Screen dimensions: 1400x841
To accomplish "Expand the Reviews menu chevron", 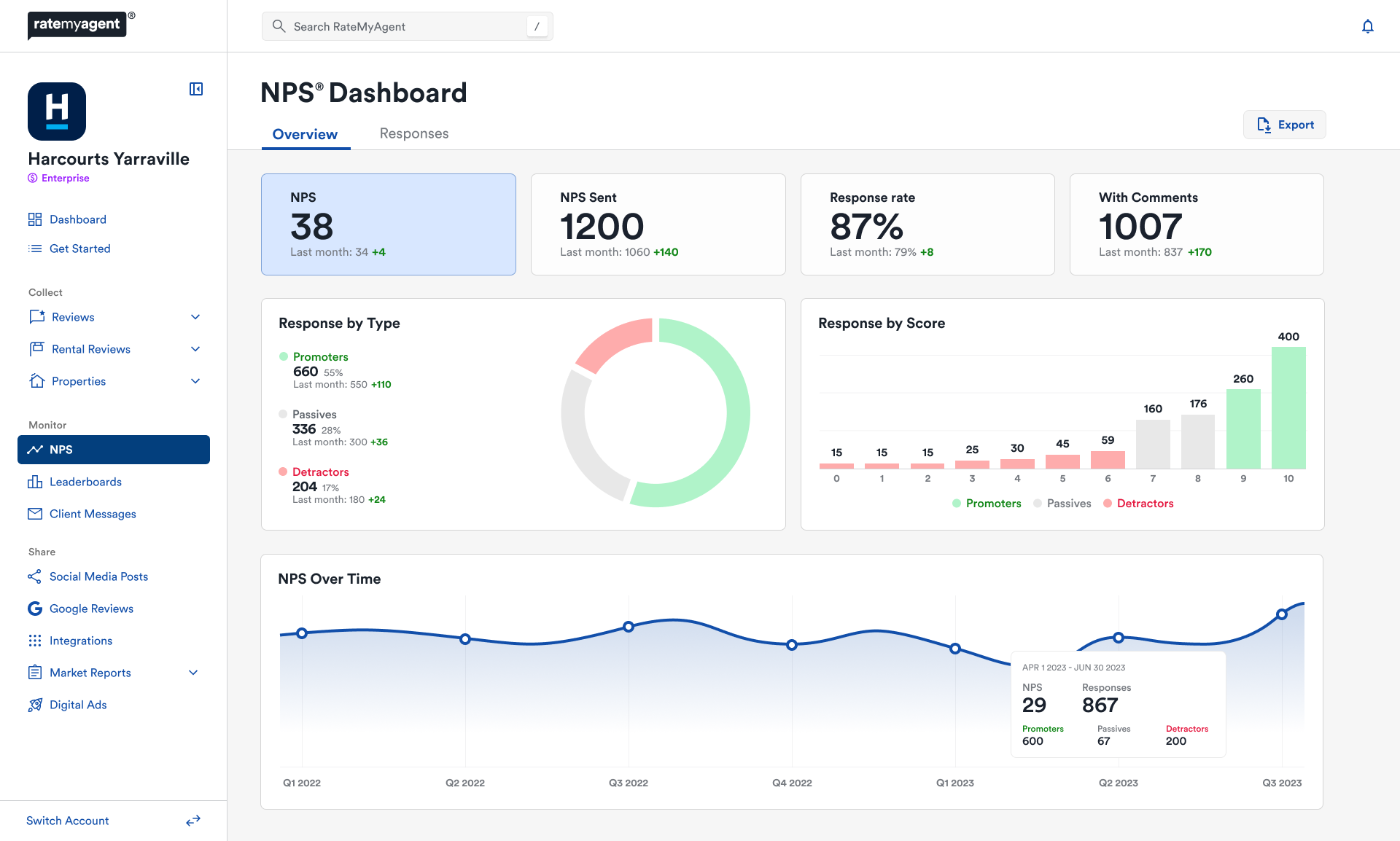I will pos(195,317).
